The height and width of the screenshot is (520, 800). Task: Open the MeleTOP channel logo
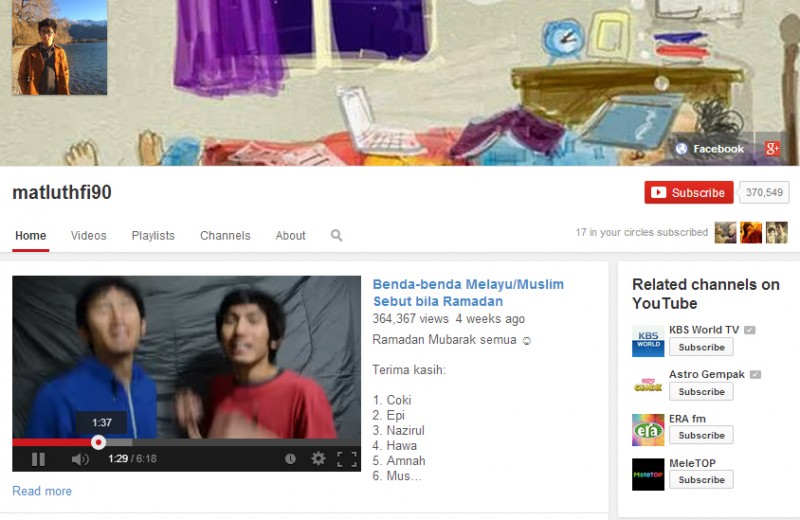(647, 473)
